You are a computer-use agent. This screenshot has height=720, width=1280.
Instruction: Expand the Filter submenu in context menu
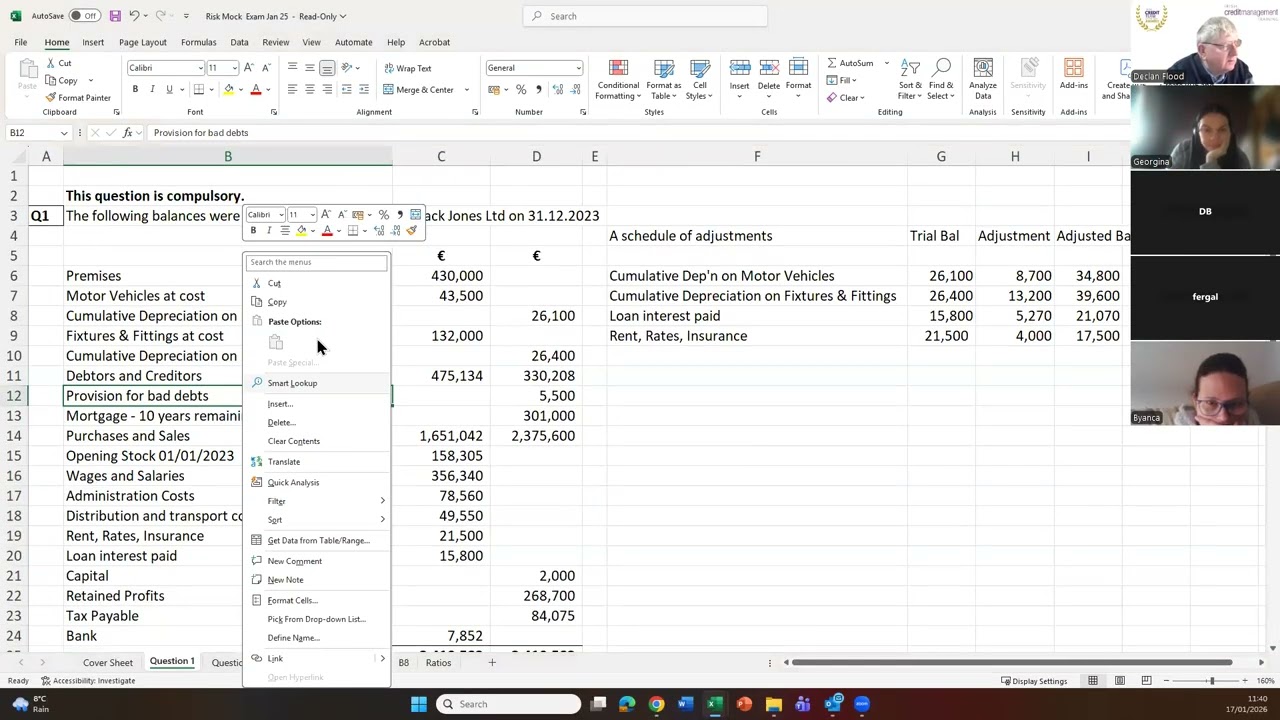(x=382, y=501)
